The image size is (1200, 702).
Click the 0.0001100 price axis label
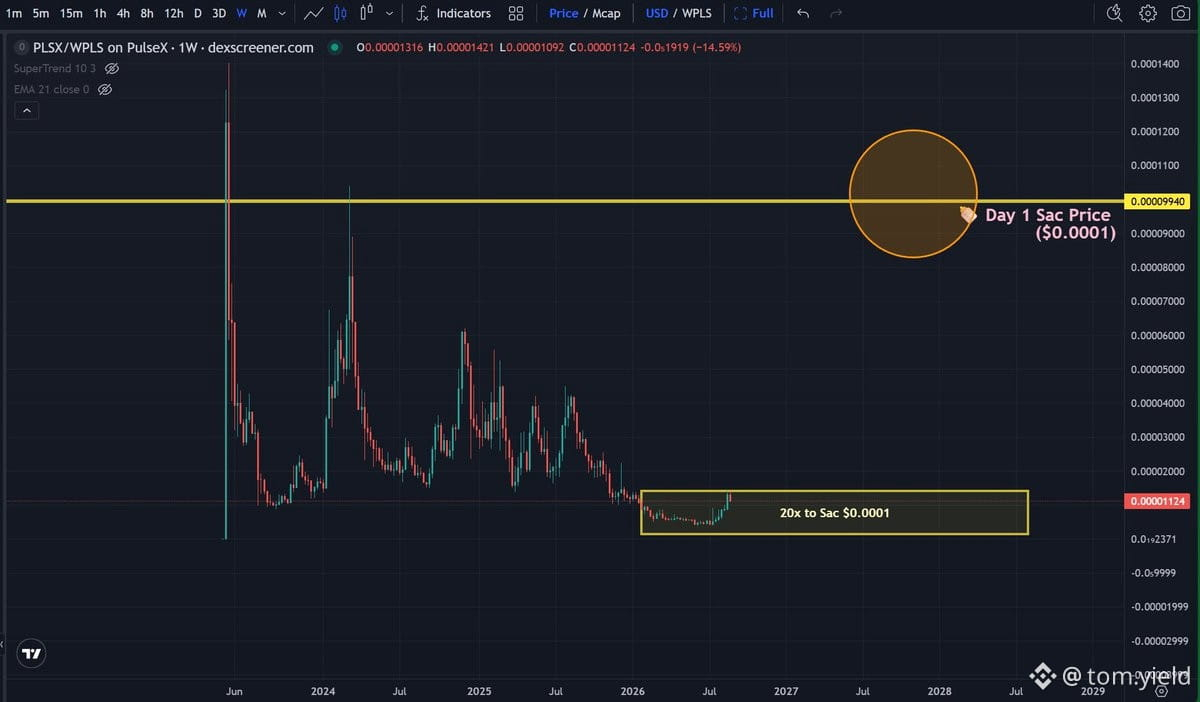click(1154, 166)
